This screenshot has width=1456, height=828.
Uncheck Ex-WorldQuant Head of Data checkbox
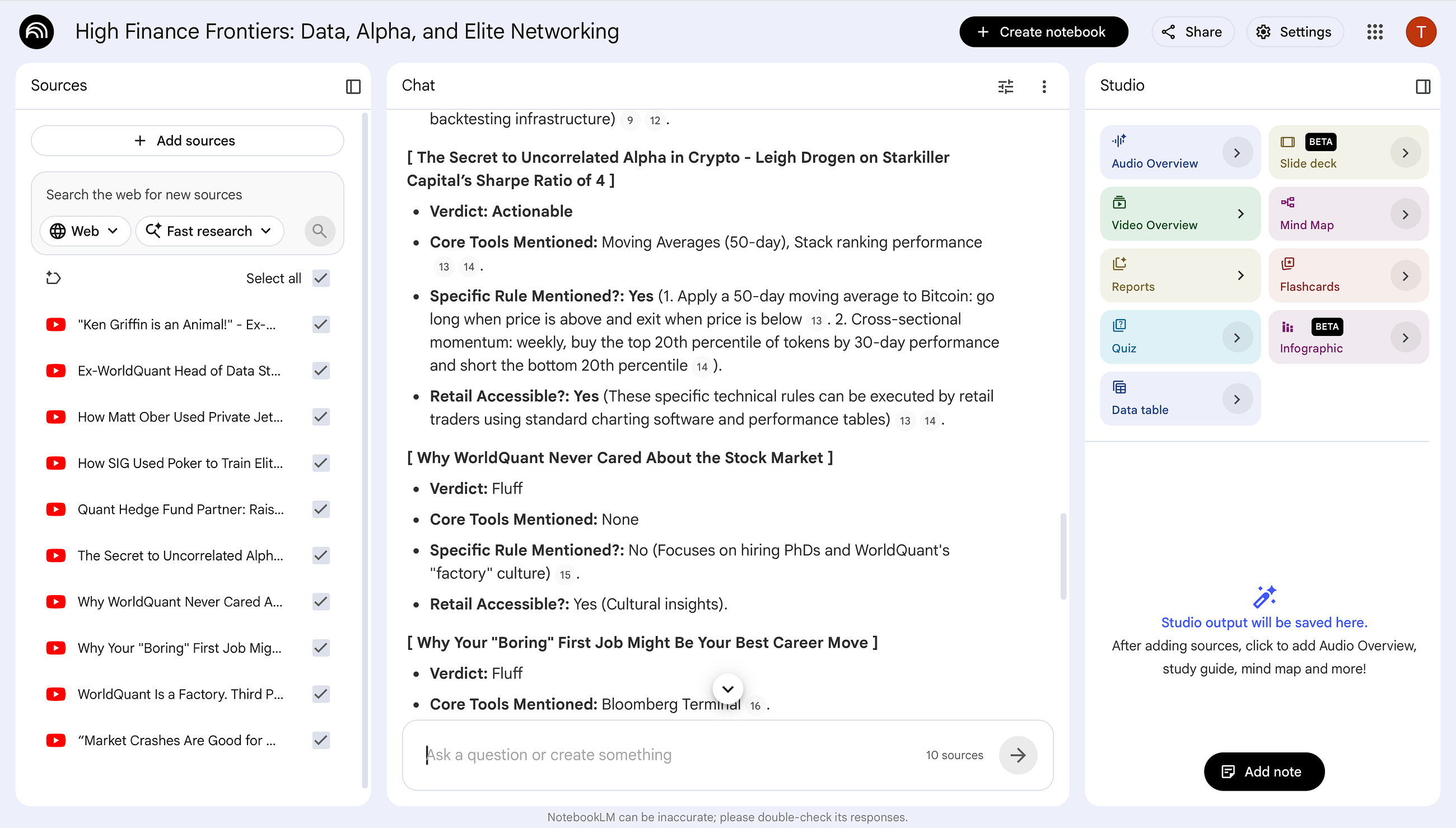tap(321, 371)
